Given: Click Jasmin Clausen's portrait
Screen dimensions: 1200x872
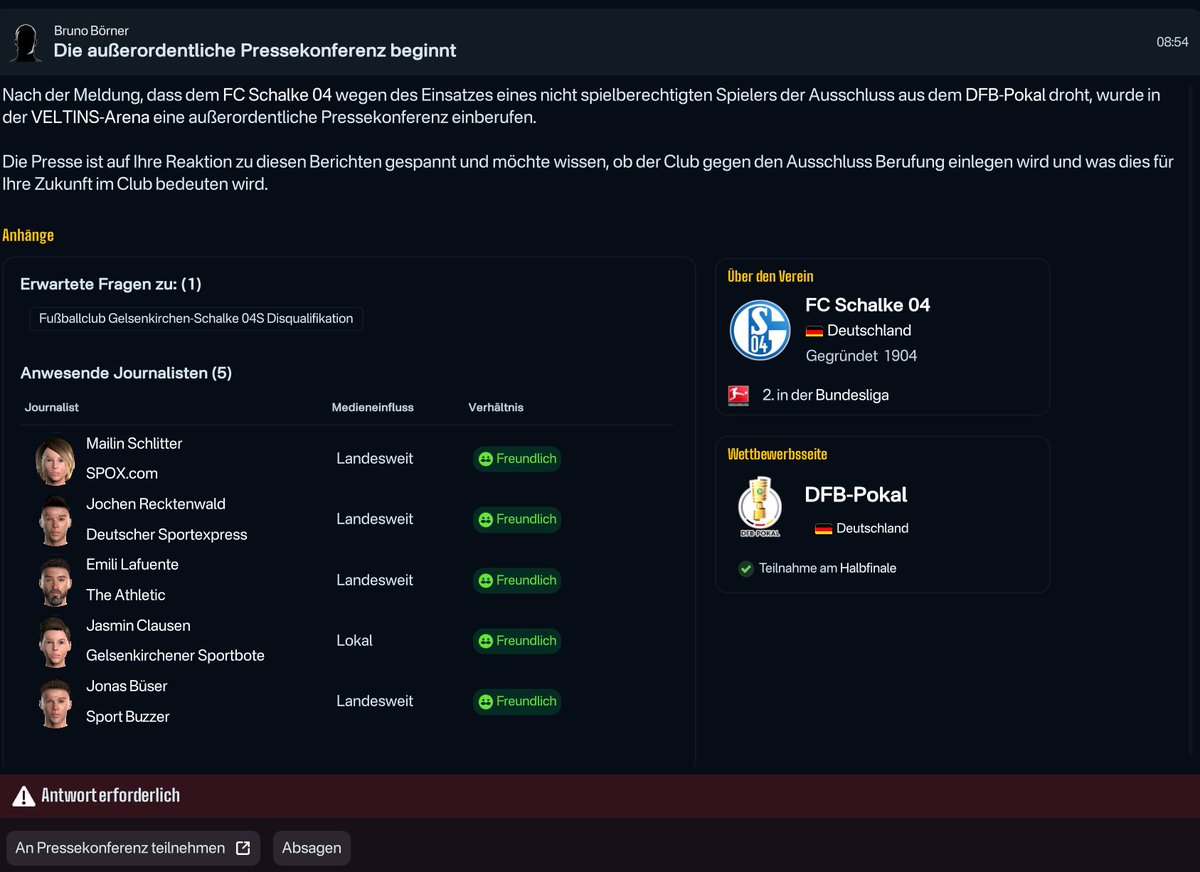Looking at the screenshot, I should (x=56, y=641).
